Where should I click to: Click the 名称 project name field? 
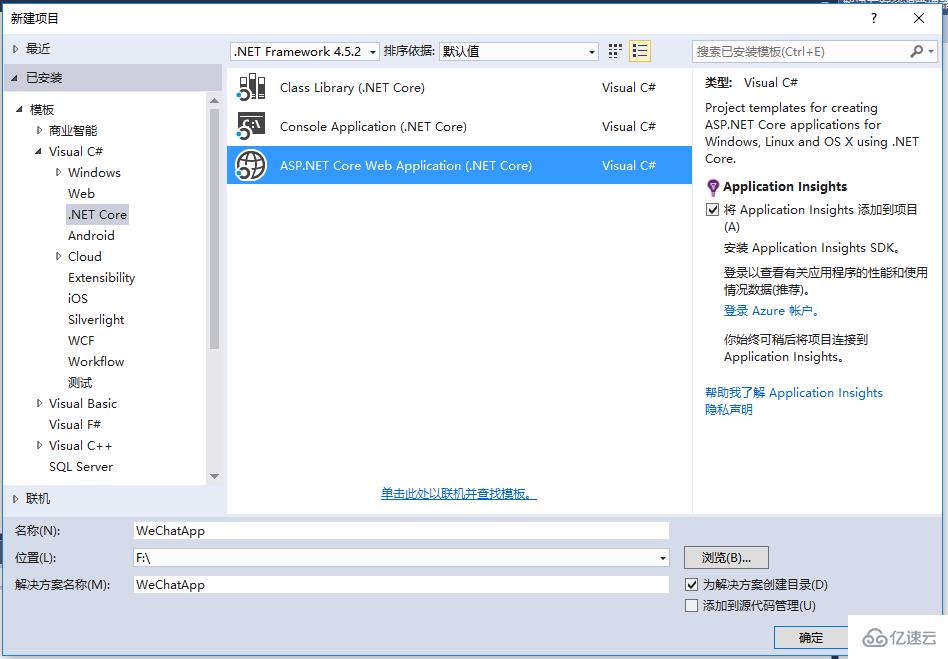coord(401,530)
